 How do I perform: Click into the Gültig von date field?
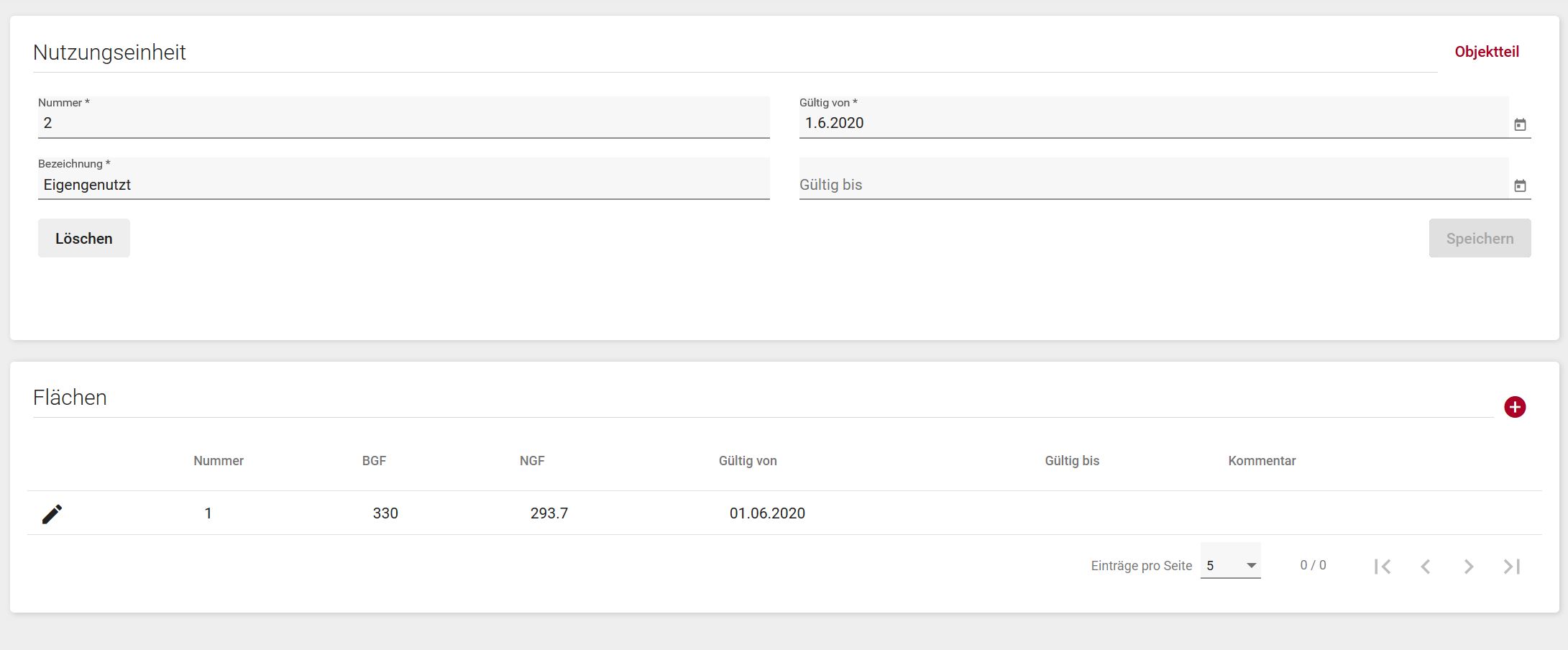[1150, 123]
